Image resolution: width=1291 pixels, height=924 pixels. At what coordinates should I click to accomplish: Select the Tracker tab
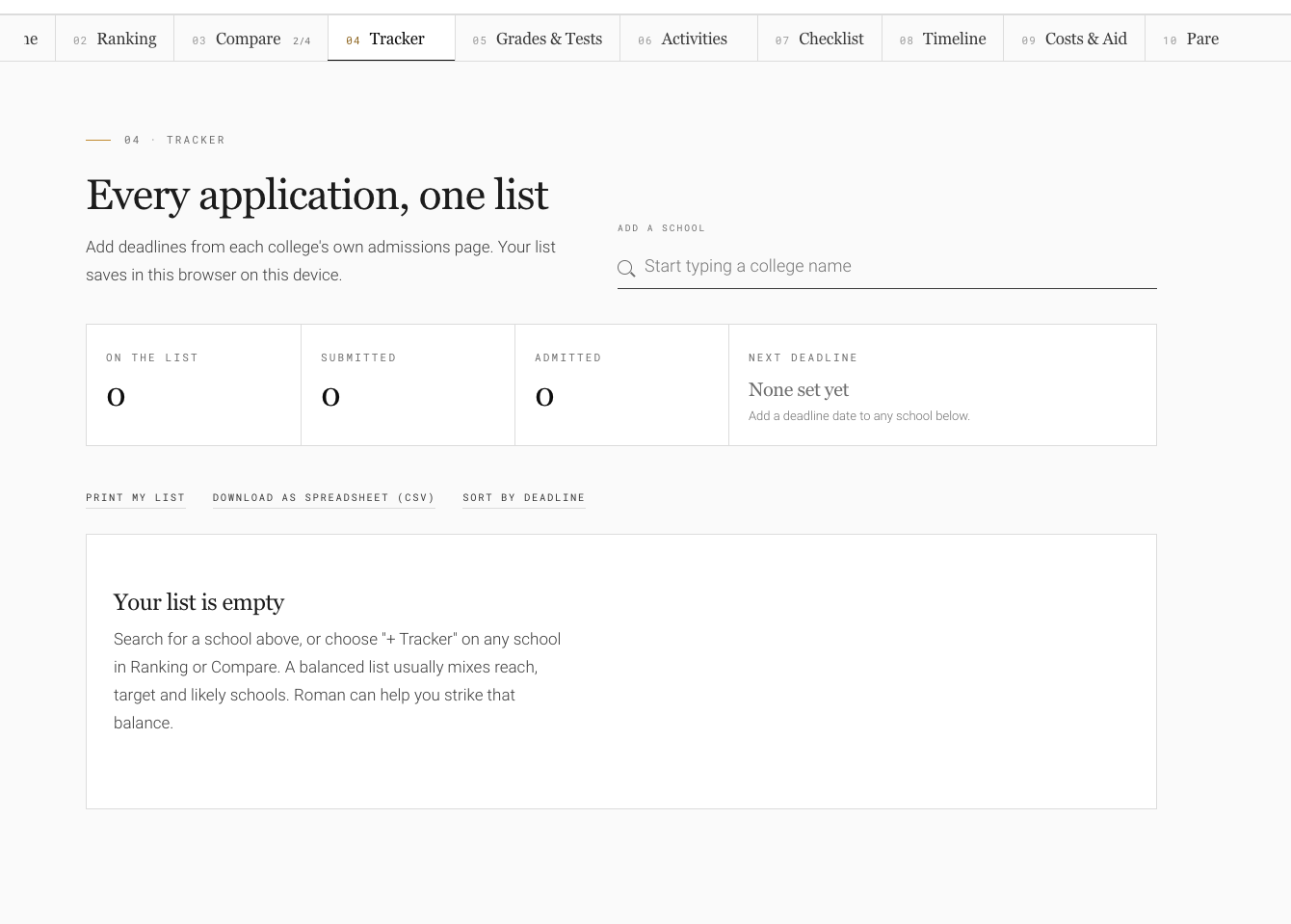[x=391, y=39]
